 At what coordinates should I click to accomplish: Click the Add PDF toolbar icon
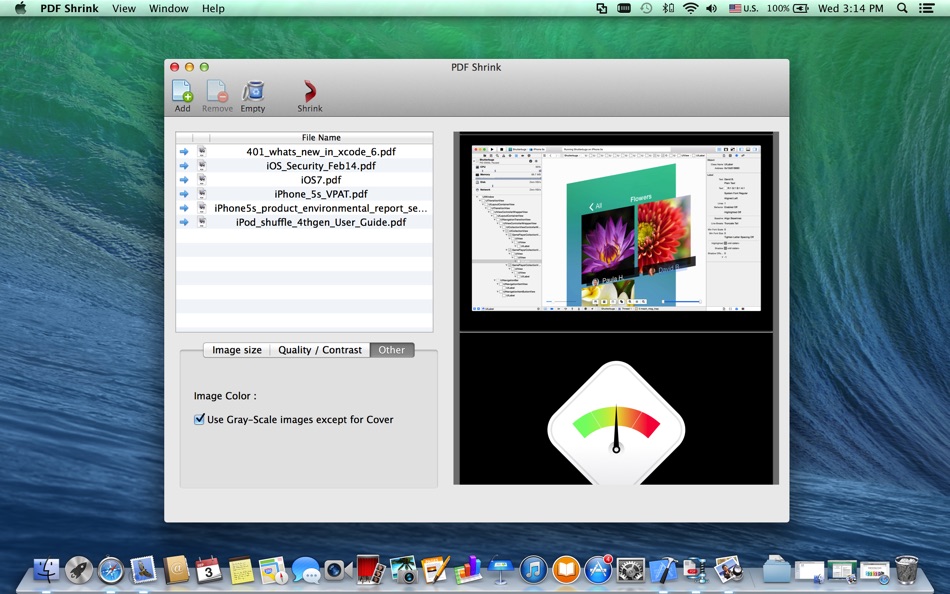(182, 91)
